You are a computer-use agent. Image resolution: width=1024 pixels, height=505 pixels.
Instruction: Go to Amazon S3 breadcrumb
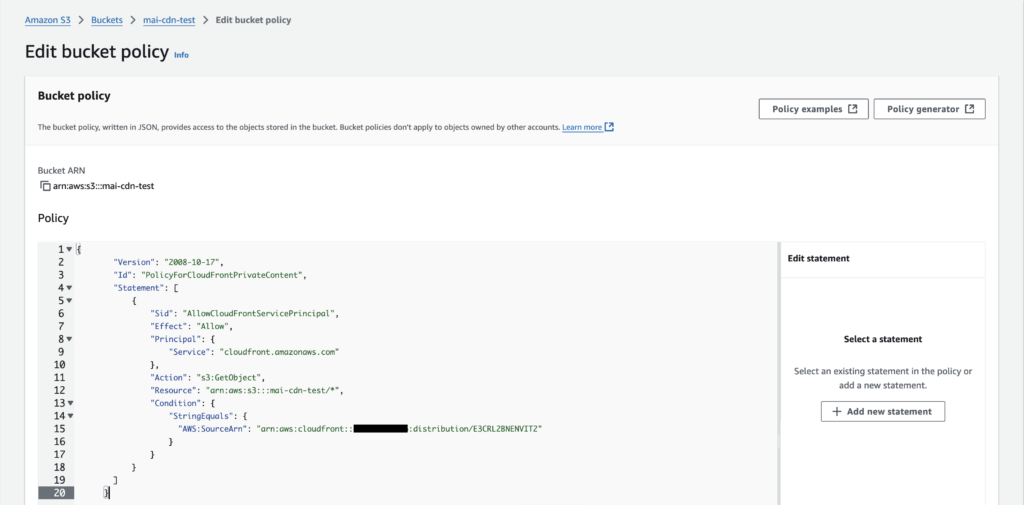[x=48, y=20]
